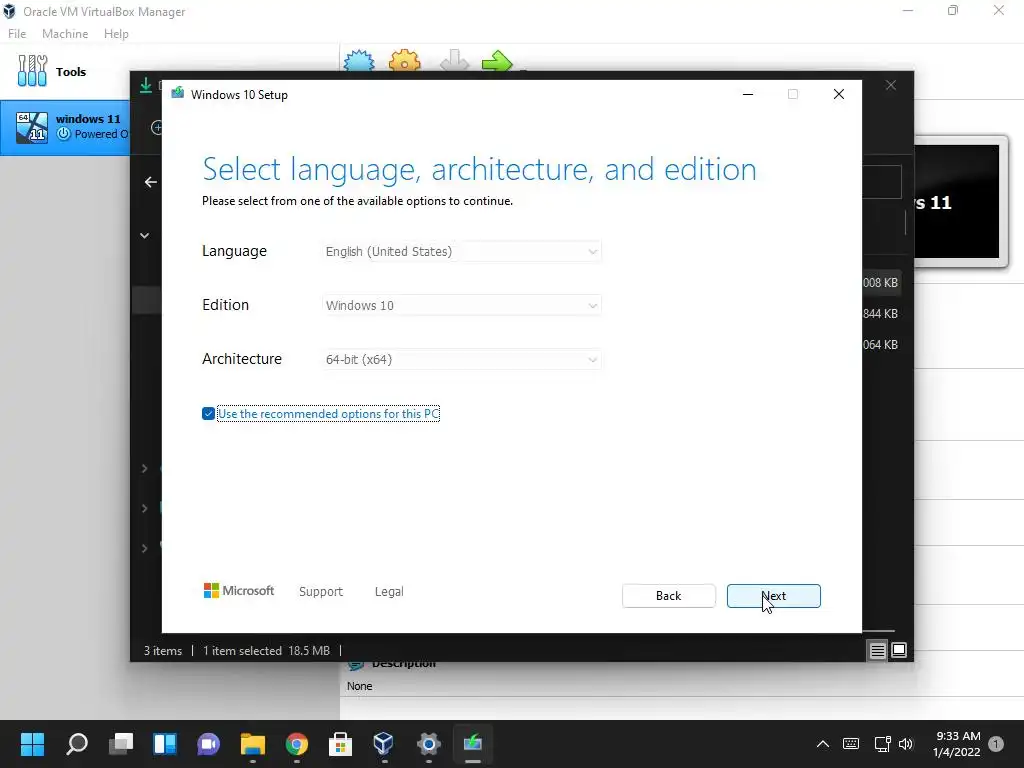Click the Description header icon in VirtualBox
This screenshot has width=1024, height=768.
pyautogui.click(x=356, y=665)
